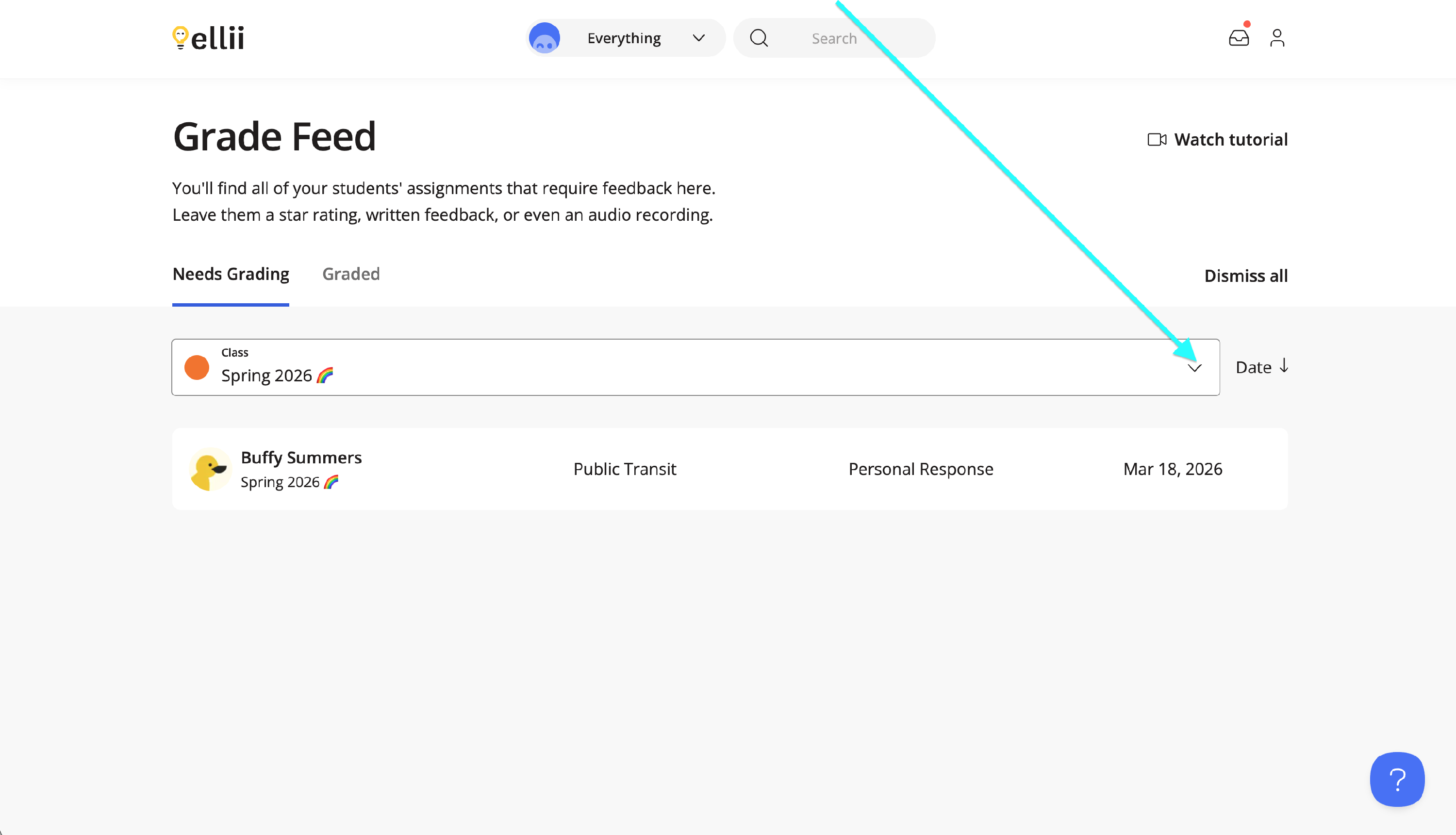Open the inbox notifications icon
Screen dimensions: 1456x835
click(x=1239, y=38)
